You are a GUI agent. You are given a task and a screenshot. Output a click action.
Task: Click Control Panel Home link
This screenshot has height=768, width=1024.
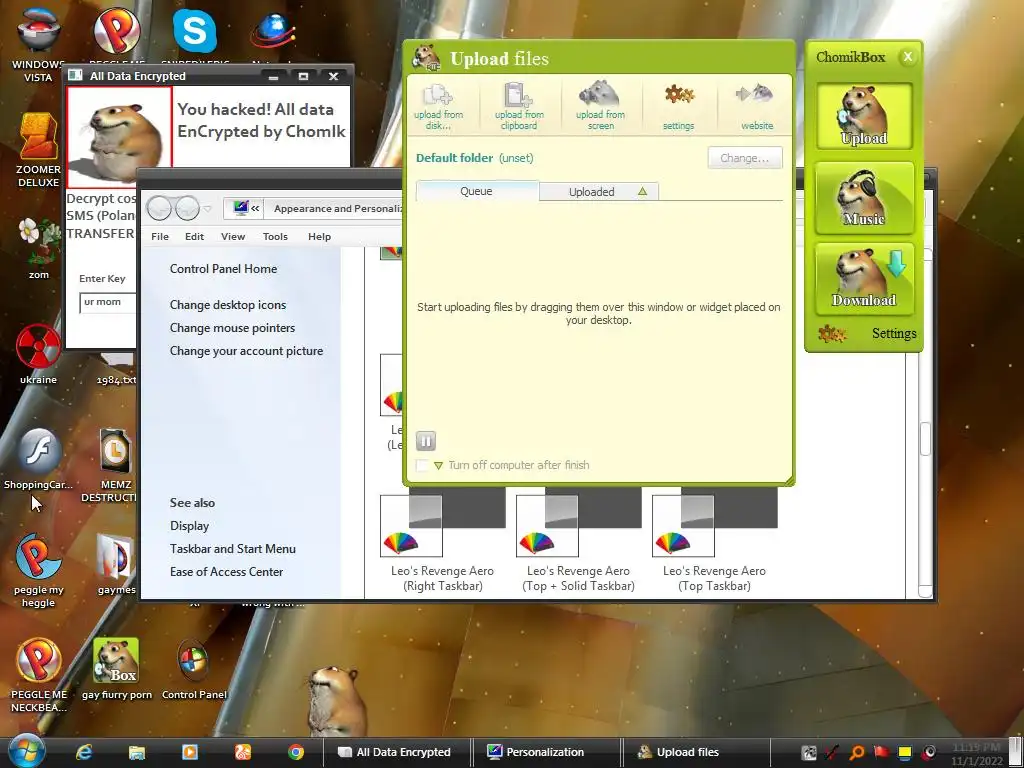(x=223, y=269)
